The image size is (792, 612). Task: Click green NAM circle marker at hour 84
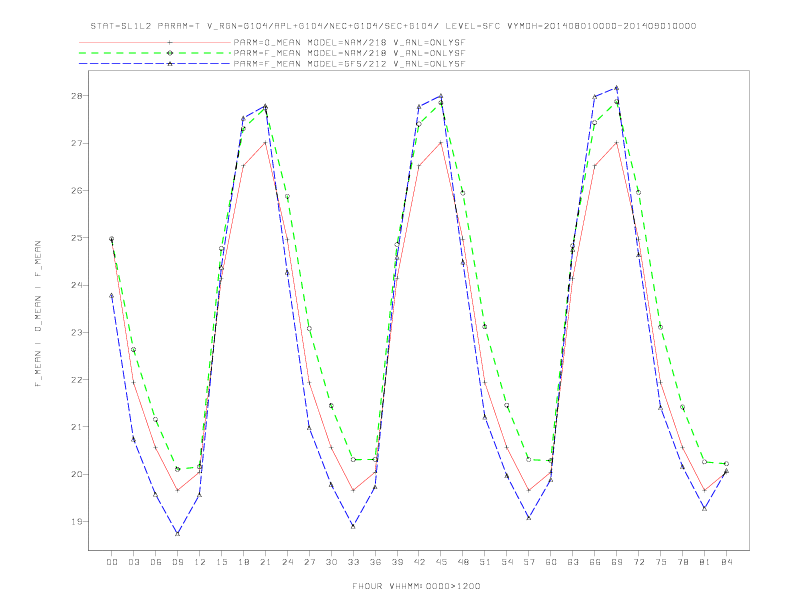coord(726,464)
